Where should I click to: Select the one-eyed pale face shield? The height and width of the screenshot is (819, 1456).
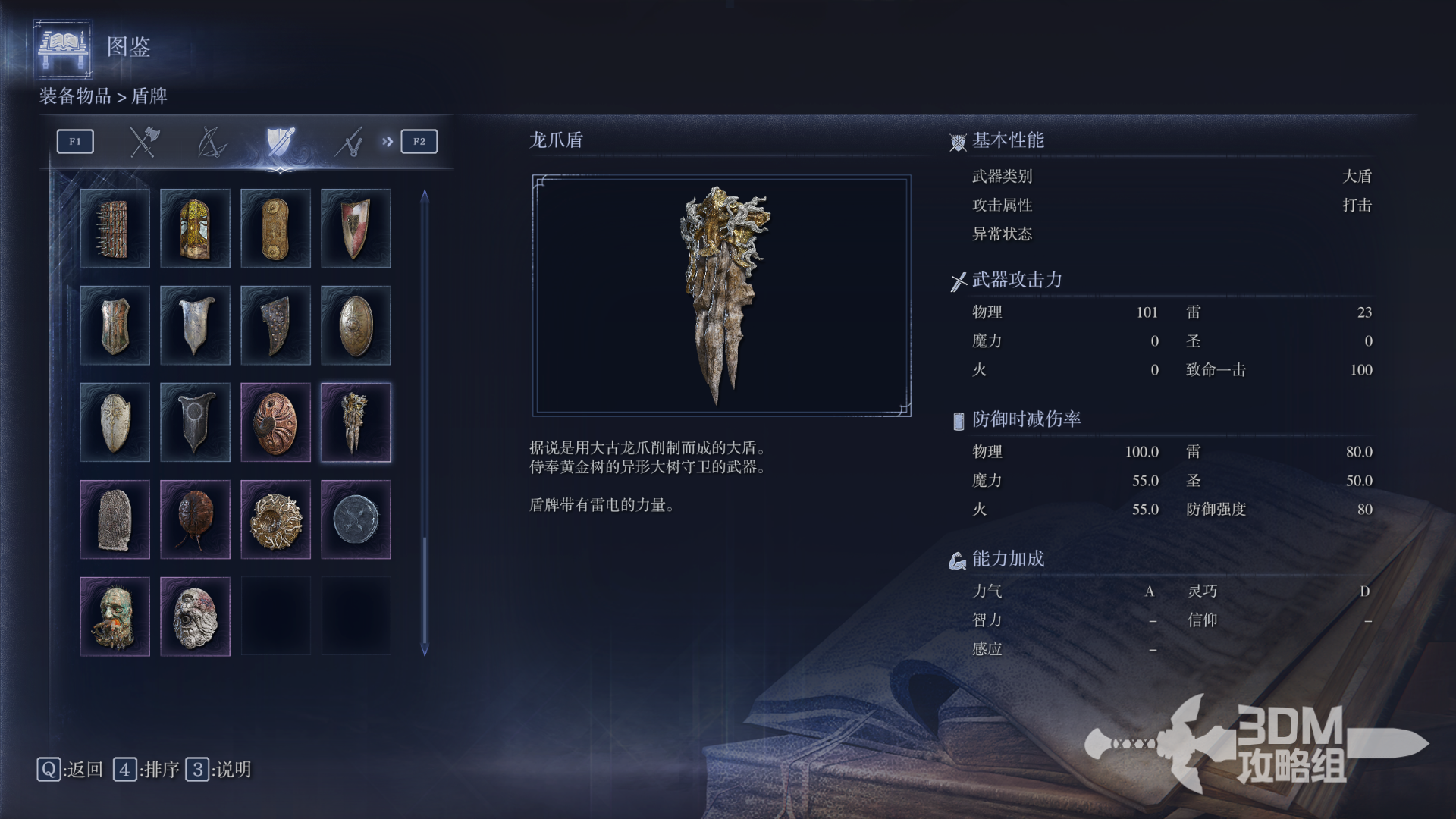195,617
